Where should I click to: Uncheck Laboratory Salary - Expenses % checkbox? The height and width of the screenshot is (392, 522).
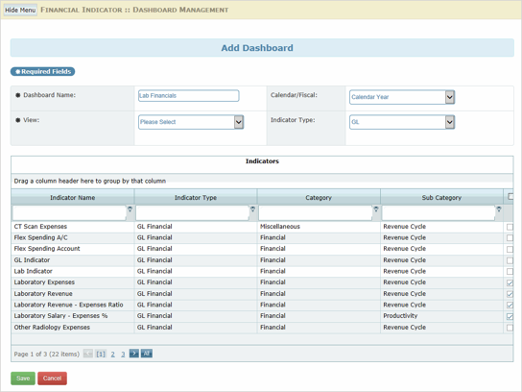(510, 316)
